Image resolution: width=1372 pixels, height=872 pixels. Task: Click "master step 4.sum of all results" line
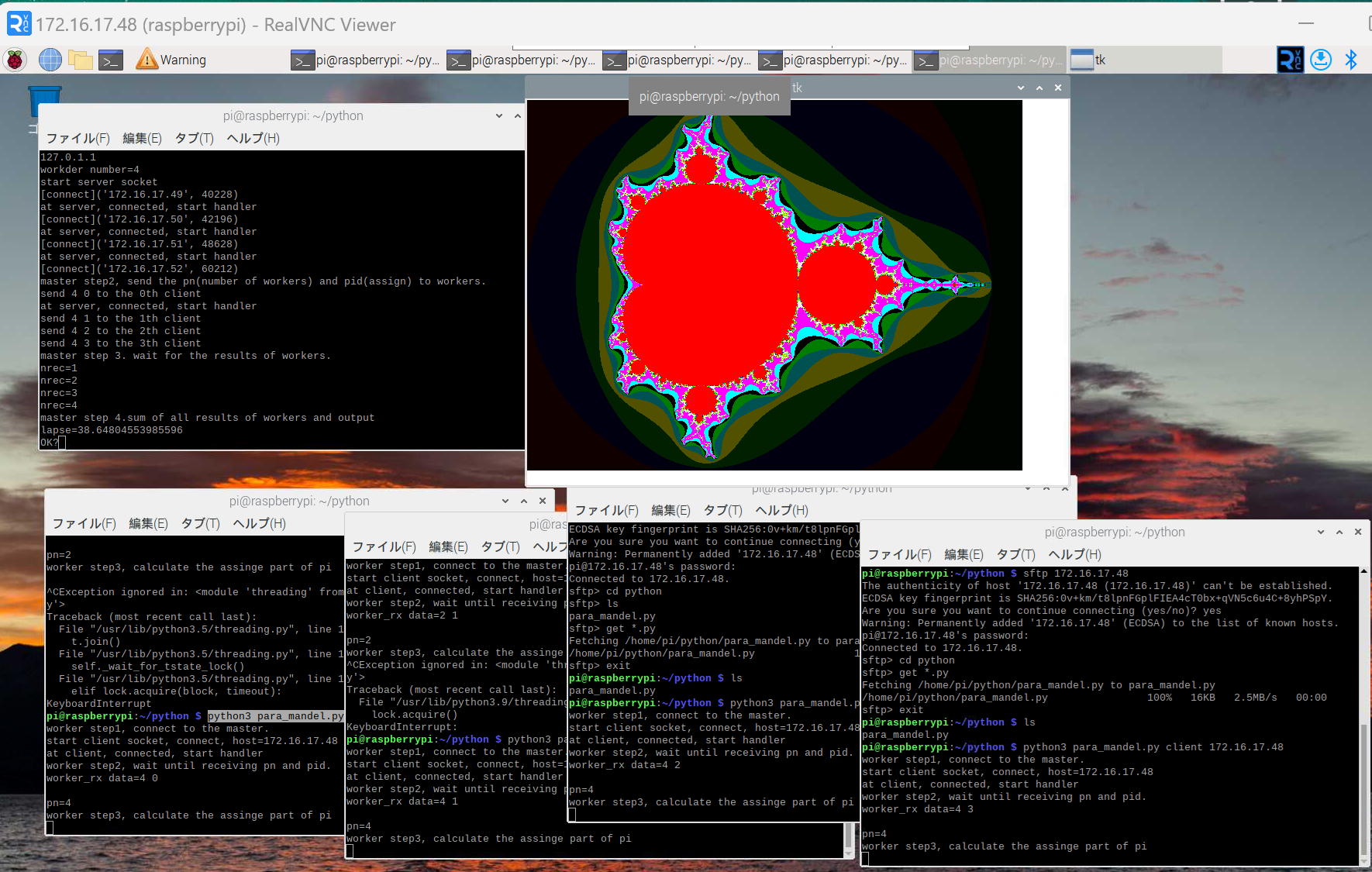208,418
